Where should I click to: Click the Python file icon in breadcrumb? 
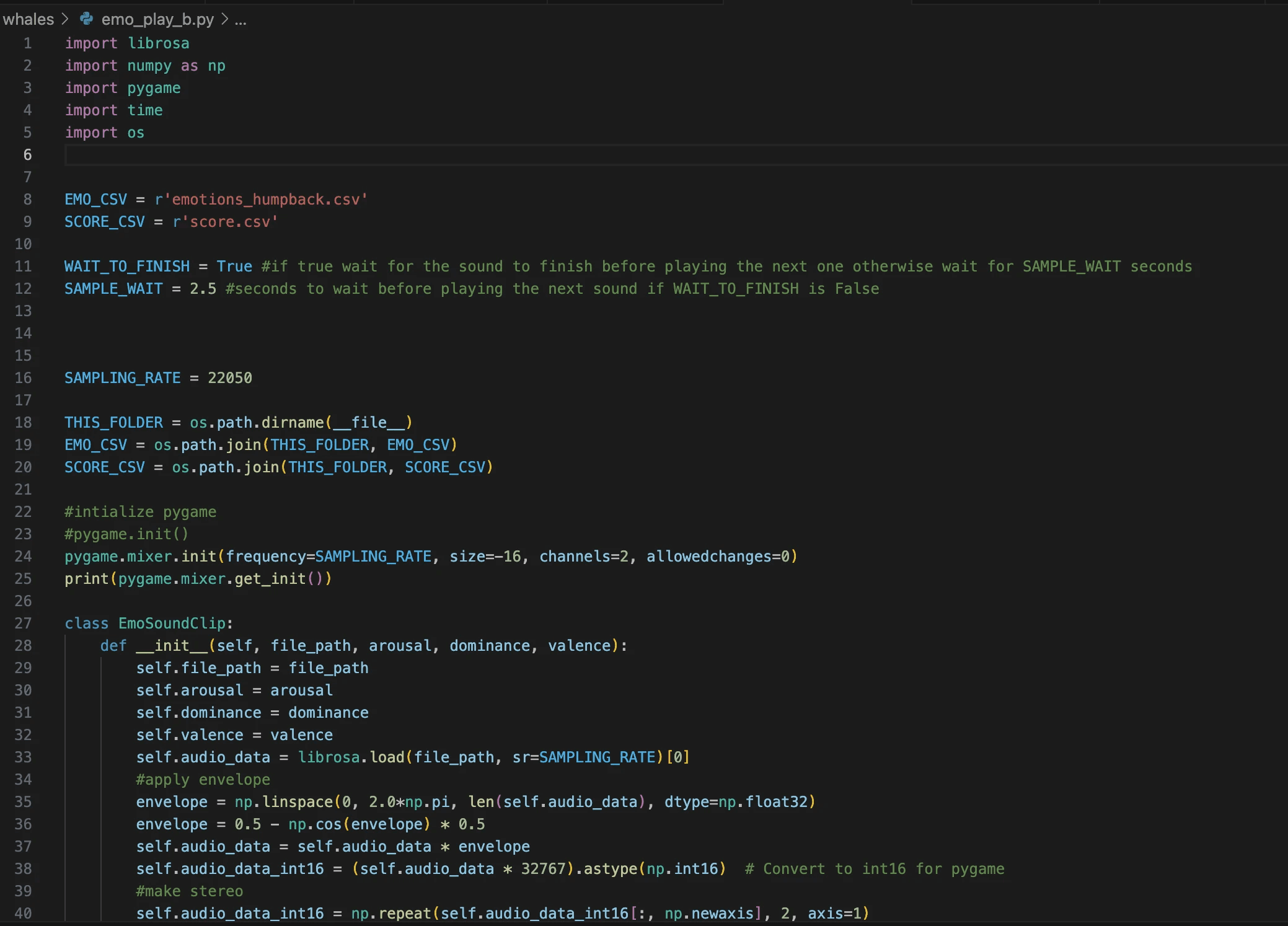87,19
